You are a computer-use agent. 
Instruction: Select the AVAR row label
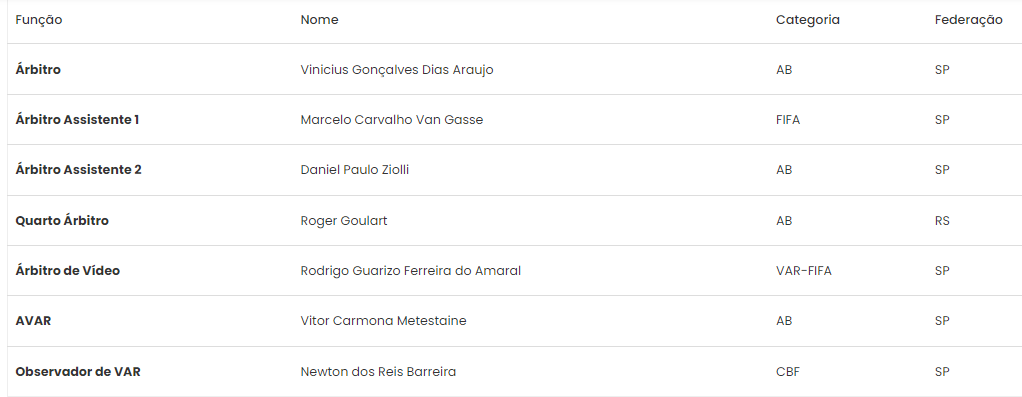[x=33, y=321]
